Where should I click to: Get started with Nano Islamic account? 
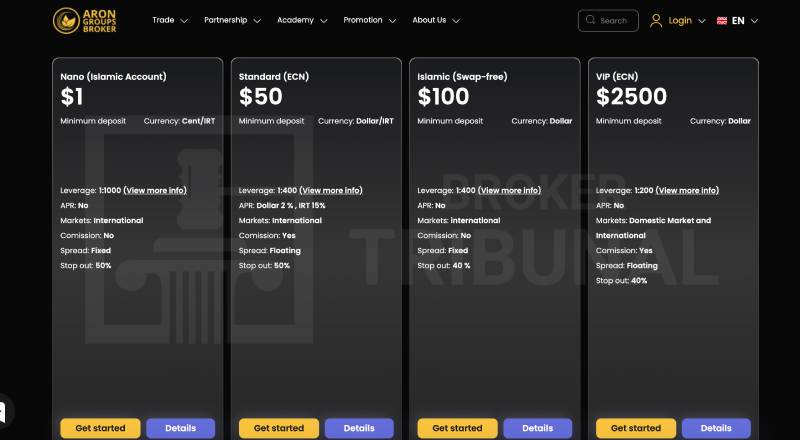click(x=100, y=428)
